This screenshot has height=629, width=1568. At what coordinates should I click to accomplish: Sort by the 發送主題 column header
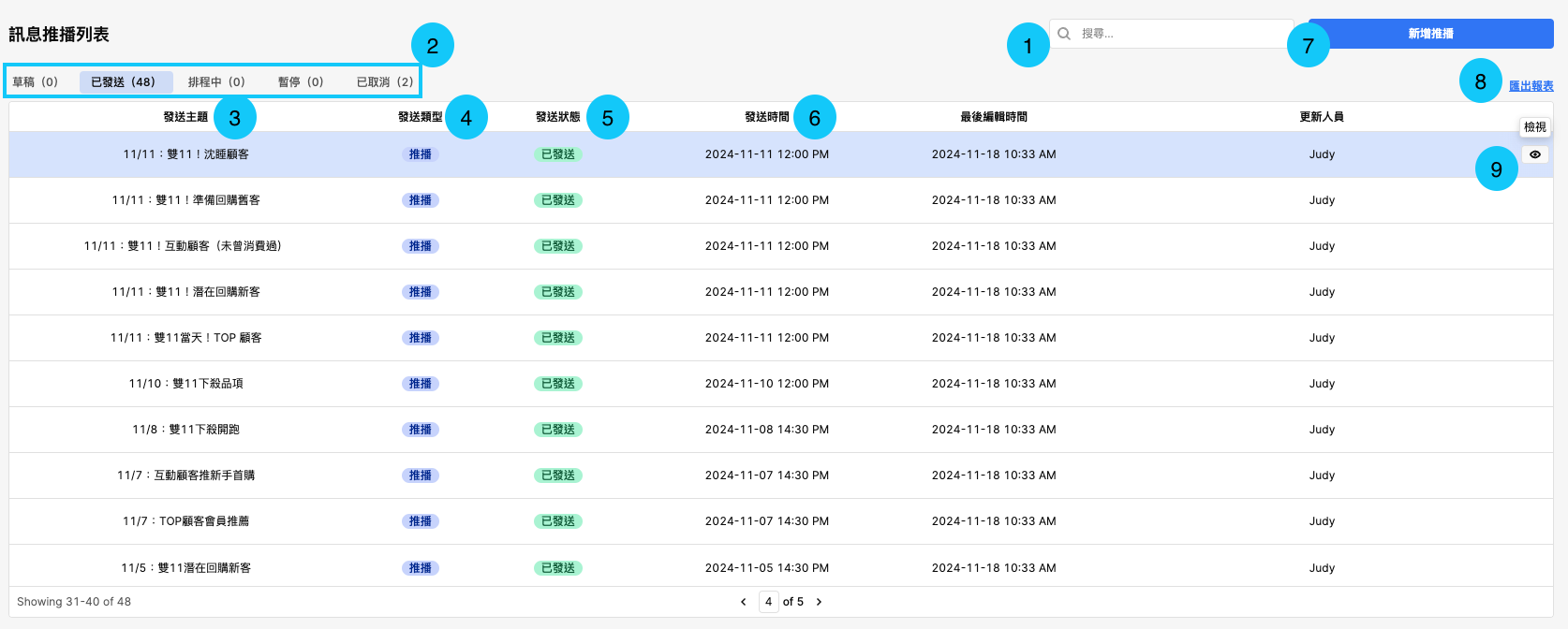pos(185,117)
